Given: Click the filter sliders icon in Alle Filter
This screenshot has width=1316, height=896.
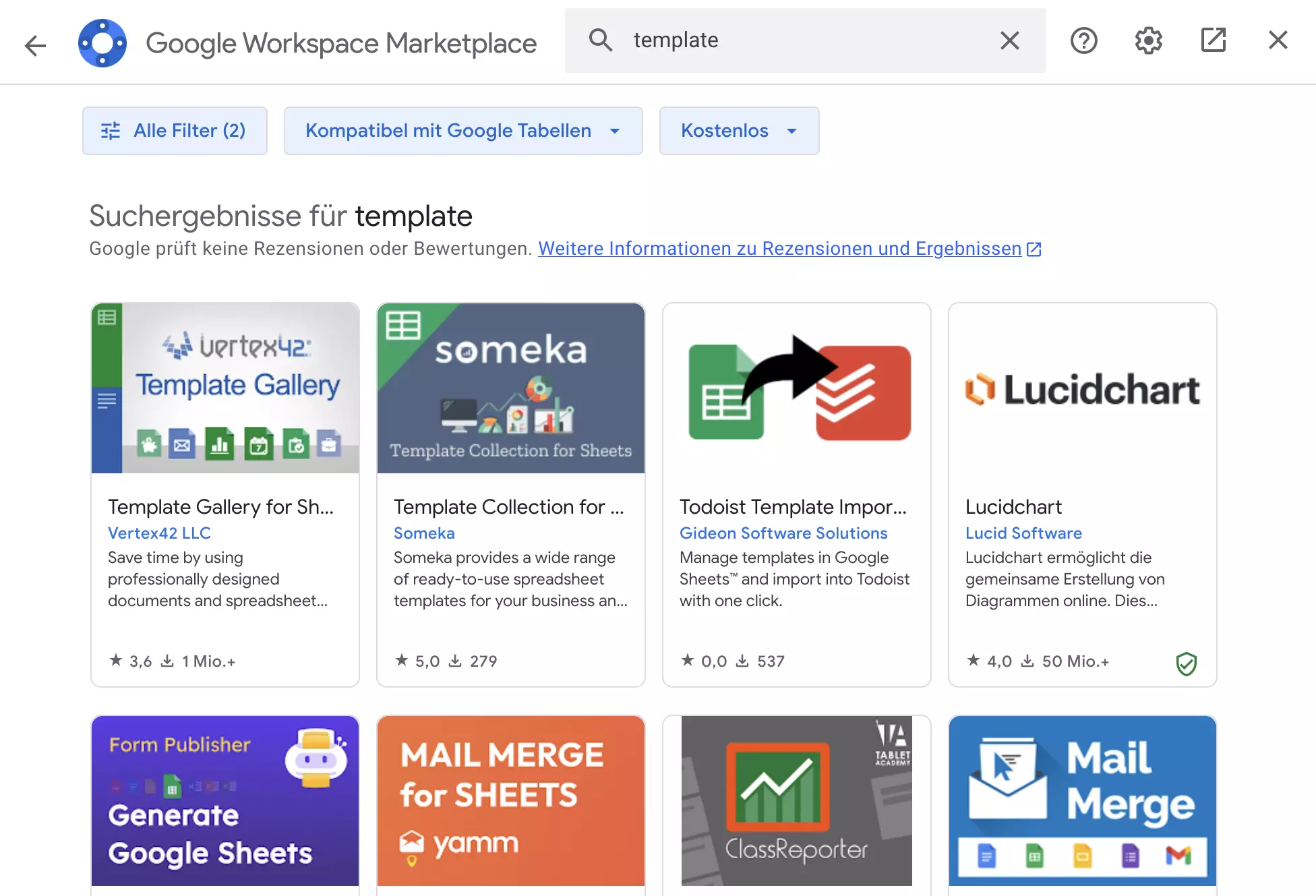Looking at the screenshot, I should [111, 131].
